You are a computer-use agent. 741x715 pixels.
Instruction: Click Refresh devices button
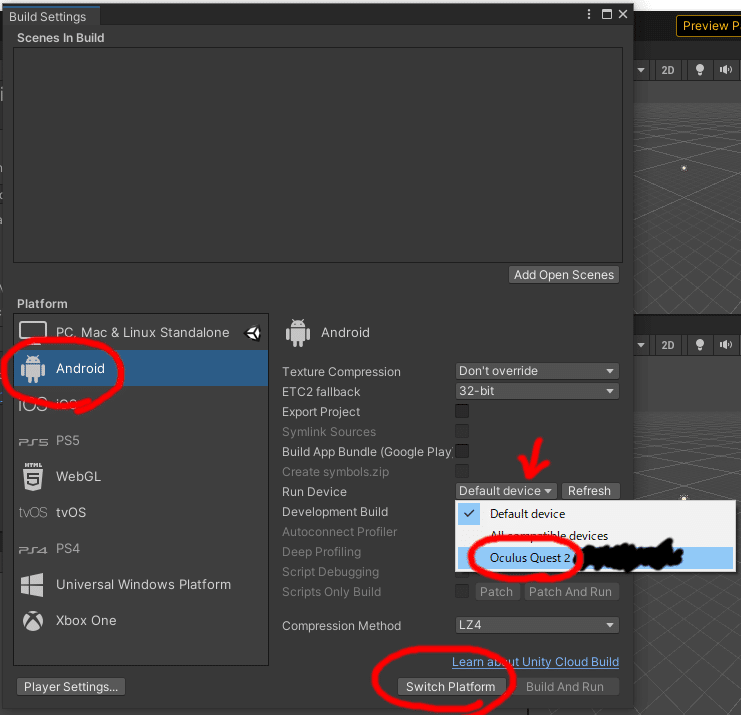pos(590,491)
